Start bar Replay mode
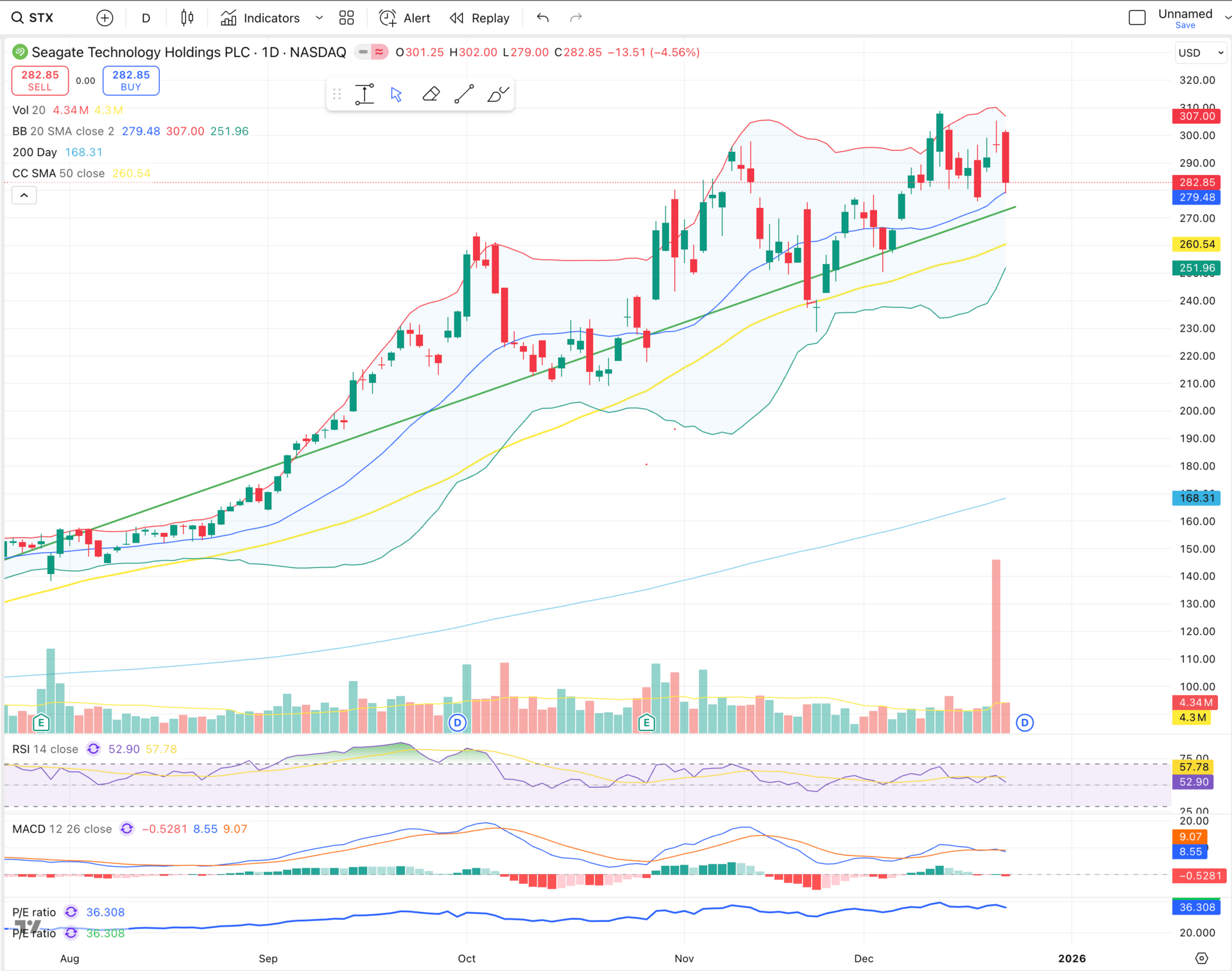 479,18
